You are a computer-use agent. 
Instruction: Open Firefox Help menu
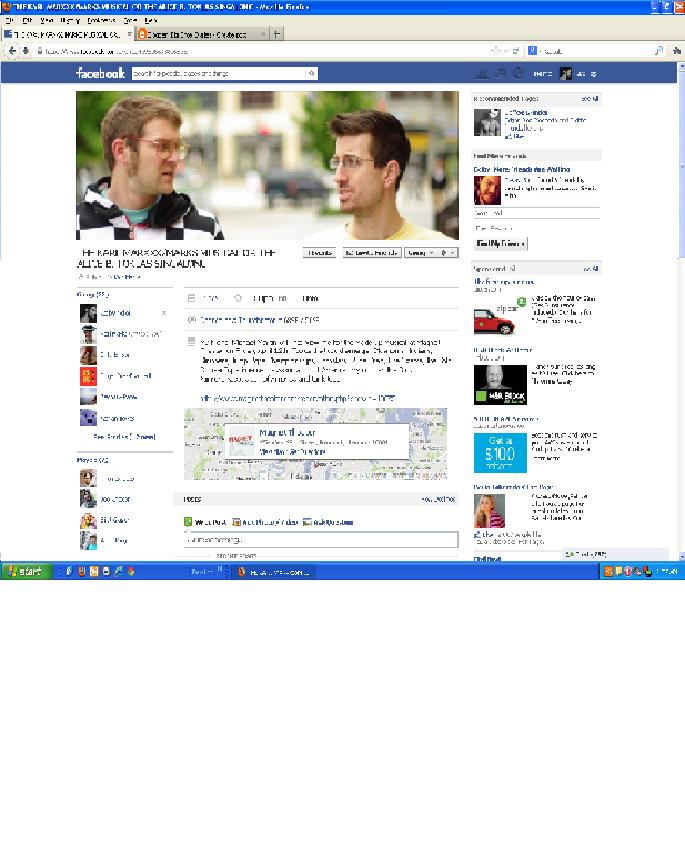tap(151, 20)
